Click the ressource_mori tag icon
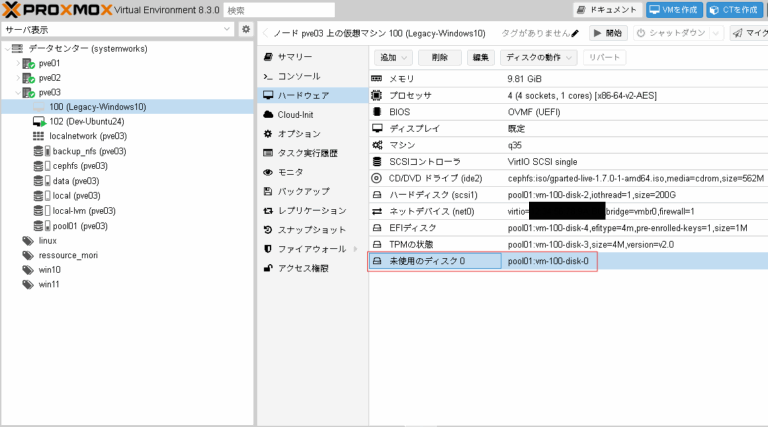 click(x=28, y=256)
